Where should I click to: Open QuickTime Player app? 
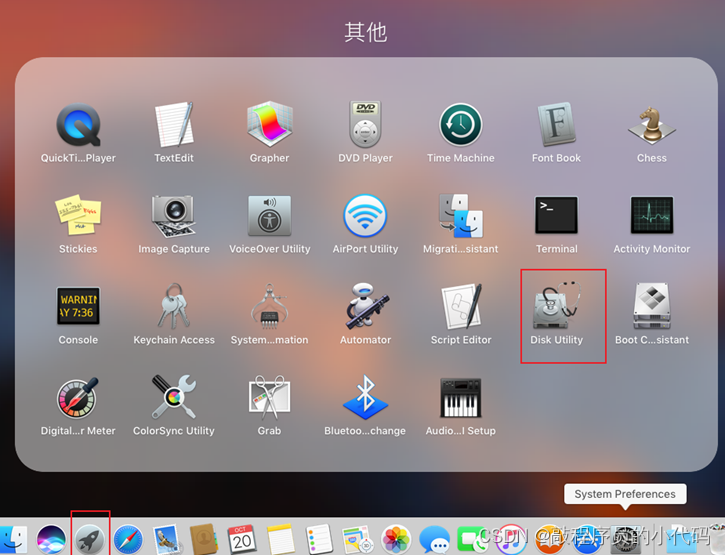pyautogui.click(x=78, y=125)
